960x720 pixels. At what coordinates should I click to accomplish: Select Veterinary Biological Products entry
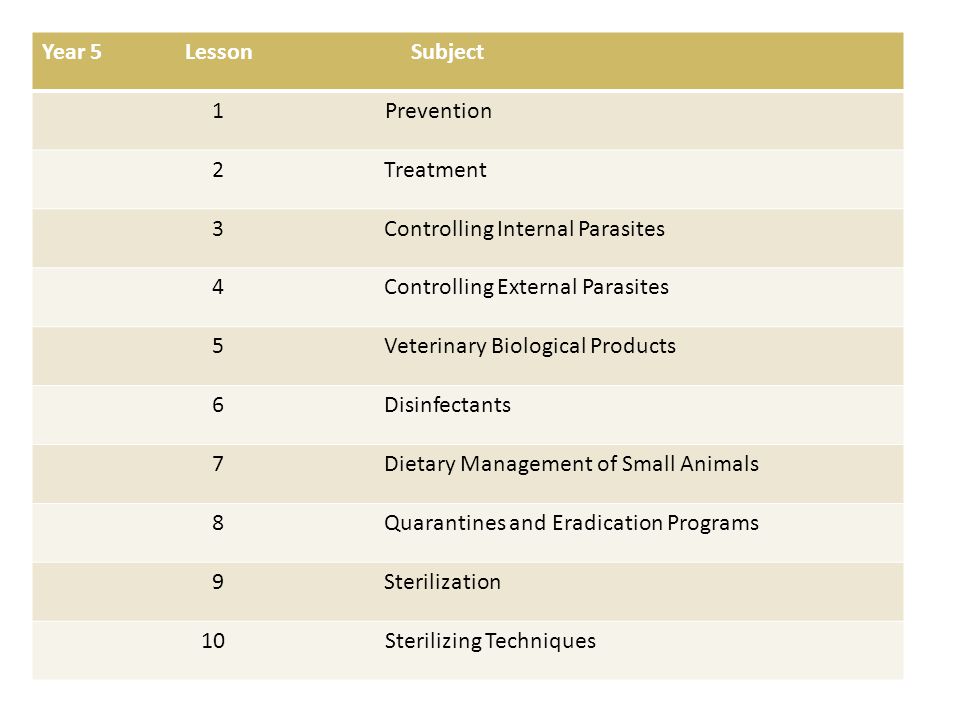(x=530, y=346)
